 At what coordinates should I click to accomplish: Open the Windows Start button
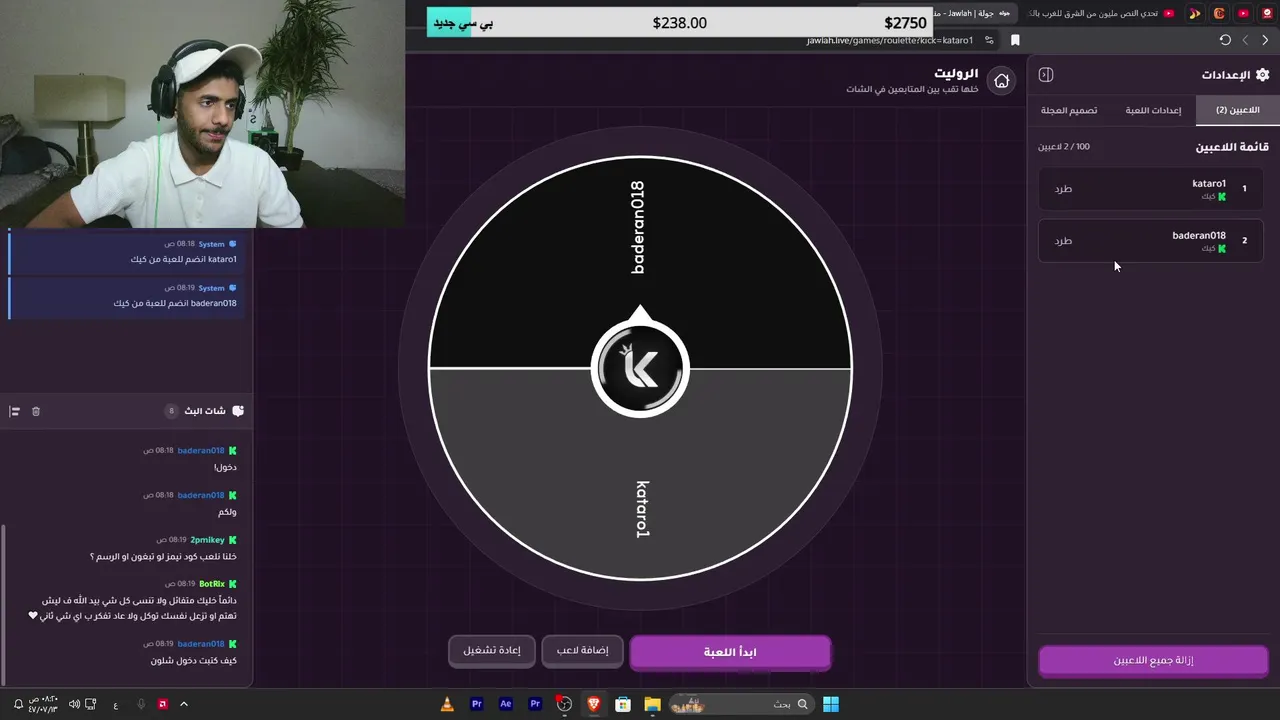(x=831, y=704)
